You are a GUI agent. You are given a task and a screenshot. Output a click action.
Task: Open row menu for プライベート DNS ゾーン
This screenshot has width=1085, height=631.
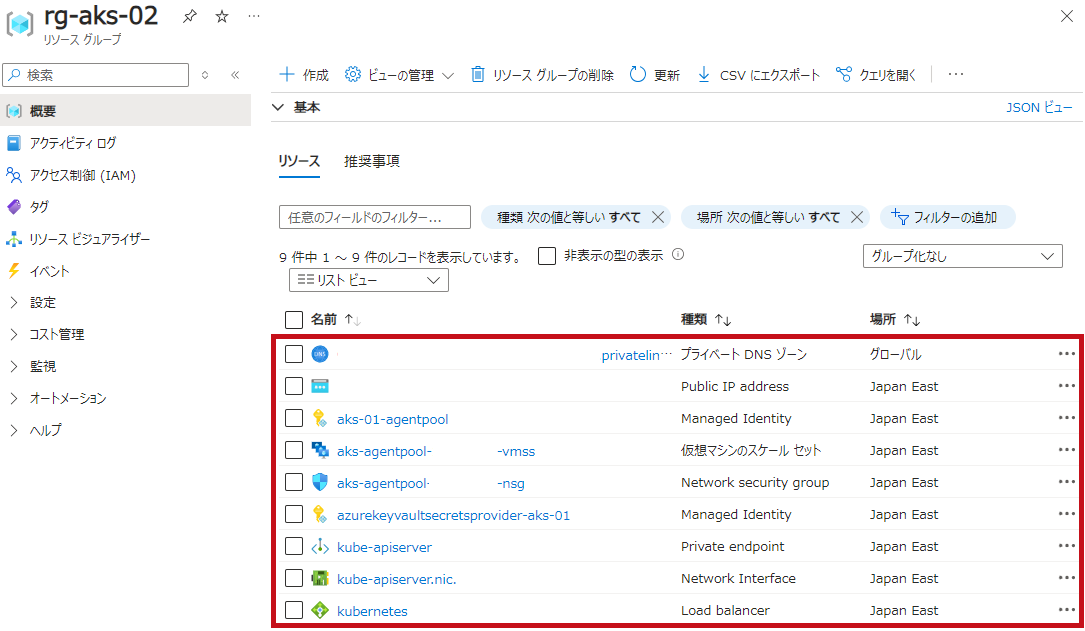(x=1066, y=354)
